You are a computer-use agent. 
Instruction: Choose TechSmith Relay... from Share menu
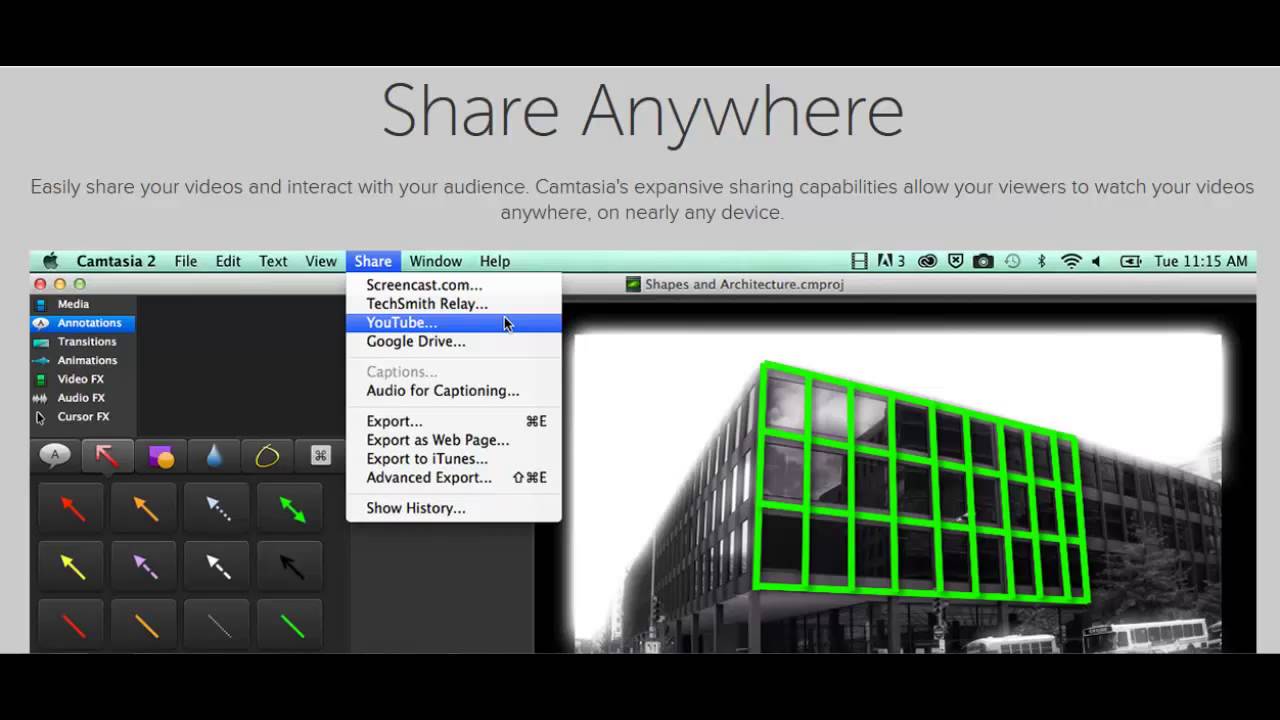click(454, 304)
